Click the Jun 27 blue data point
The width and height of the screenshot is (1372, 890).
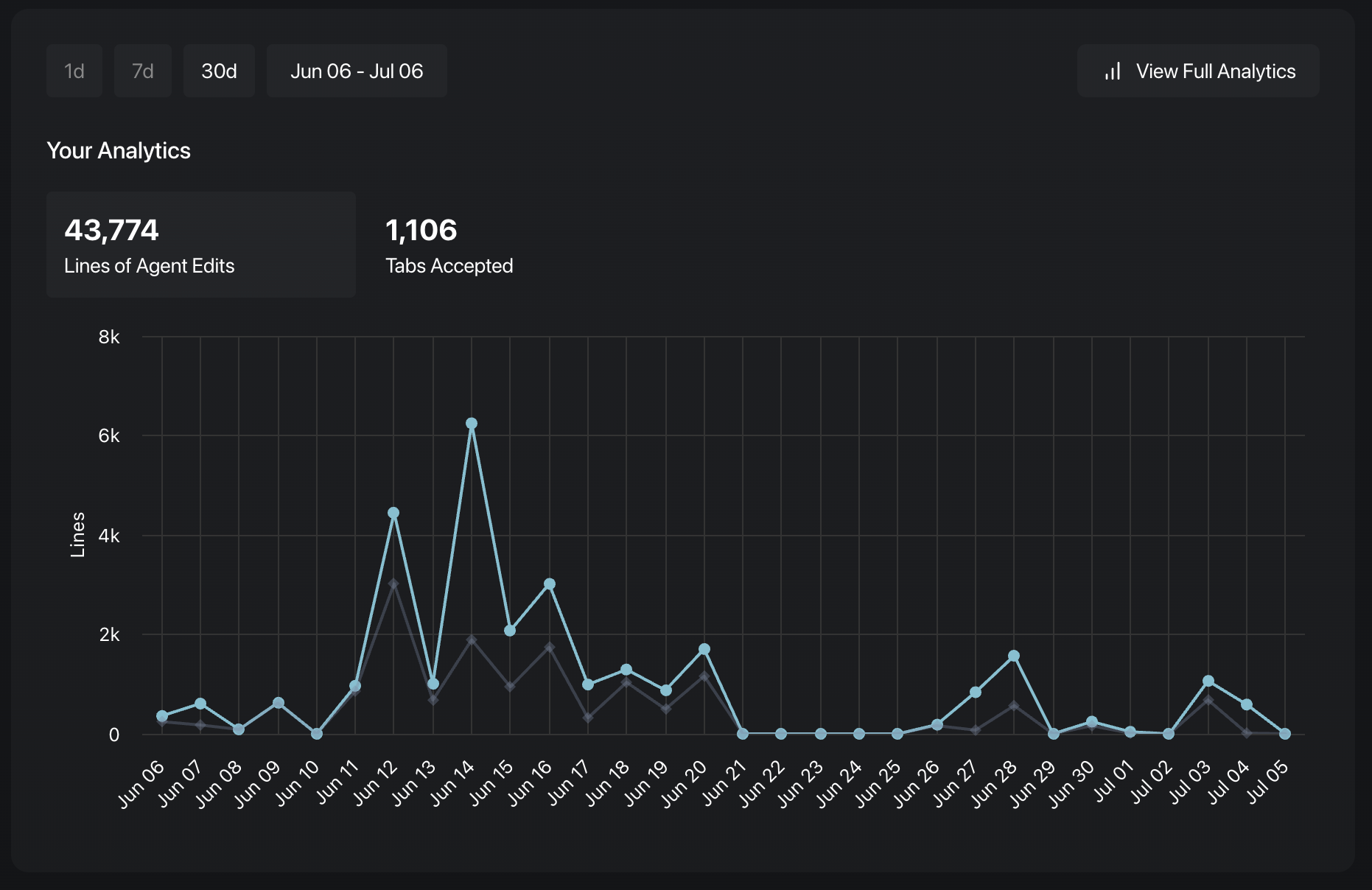point(976,693)
